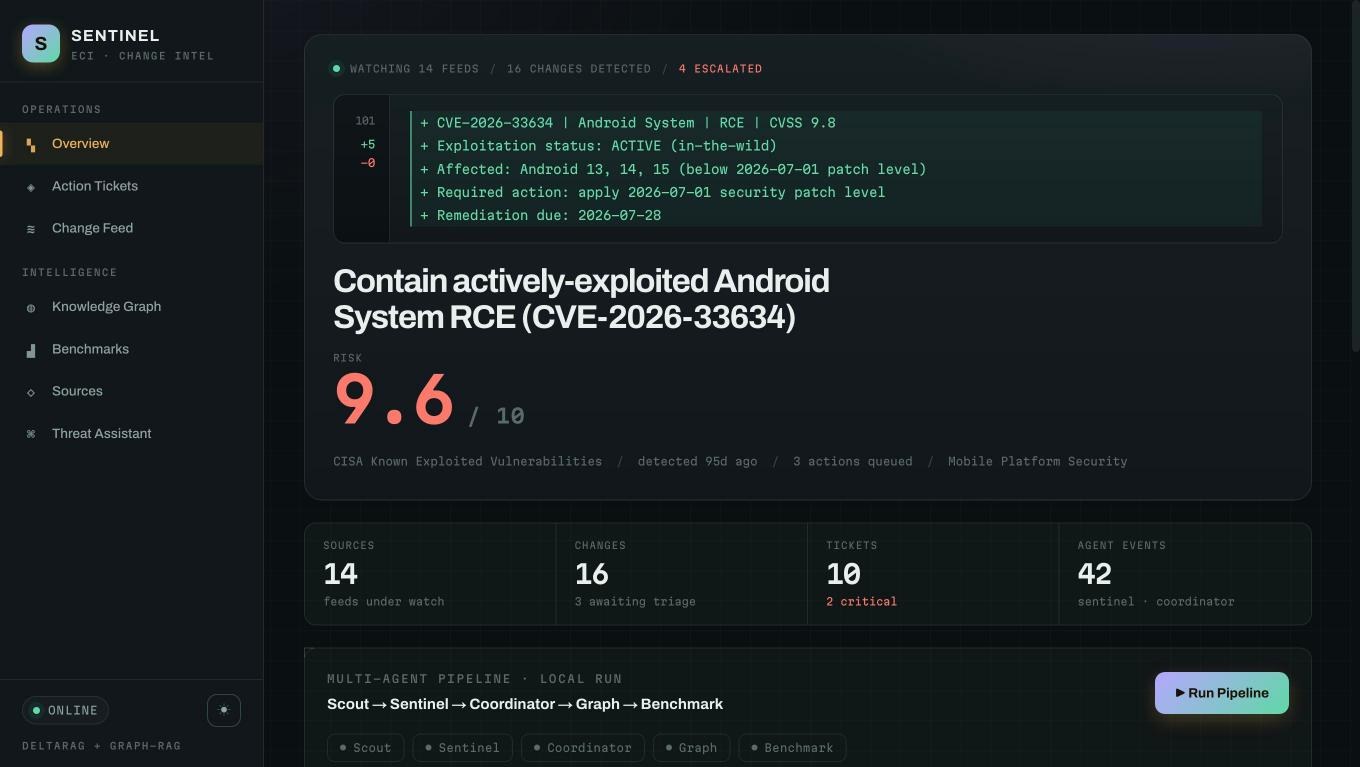Open the Threat Assistant
The height and width of the screenshot is (767, 1360).
click(x=131, y=433)
